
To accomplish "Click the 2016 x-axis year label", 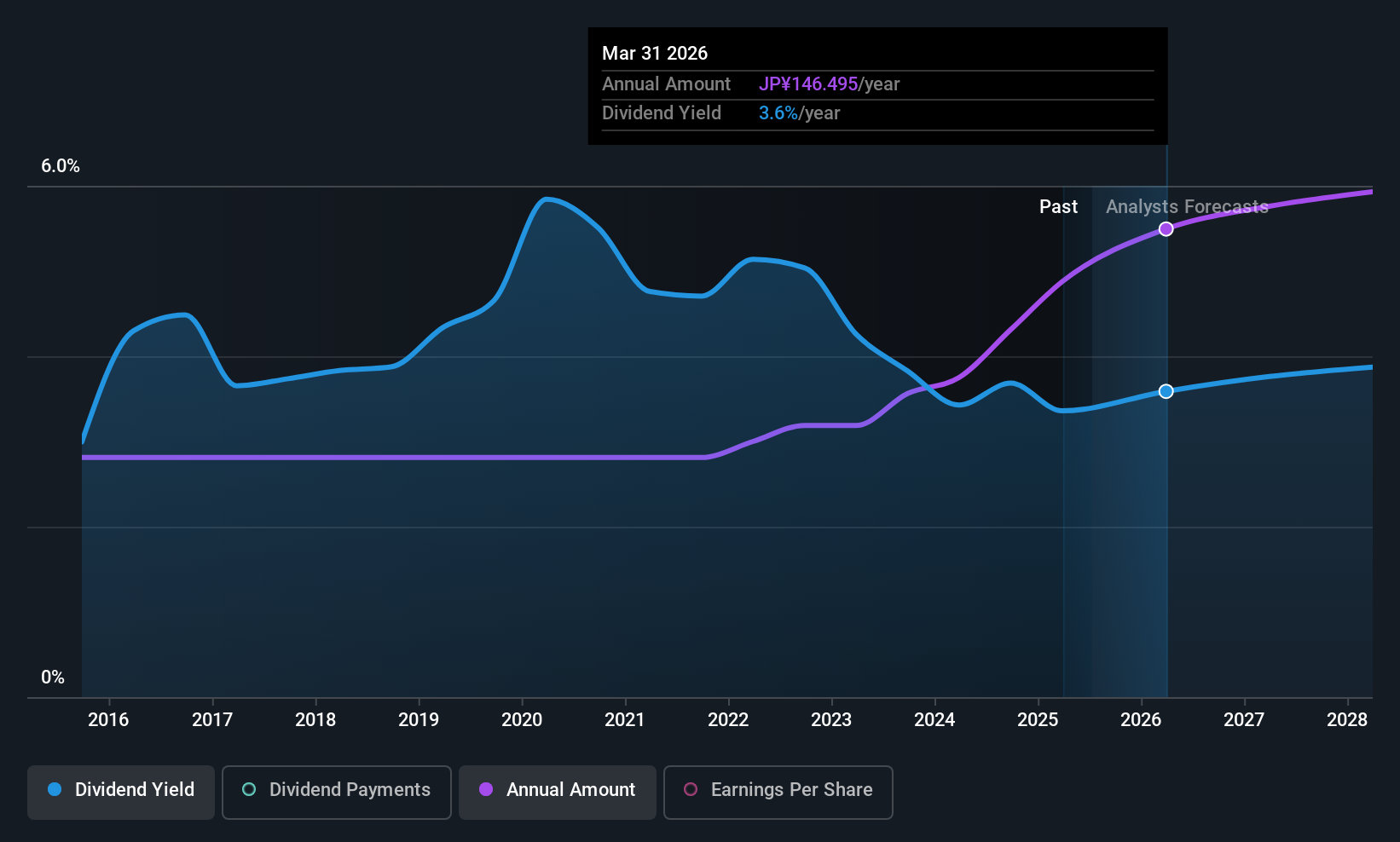I will (108, 720).
